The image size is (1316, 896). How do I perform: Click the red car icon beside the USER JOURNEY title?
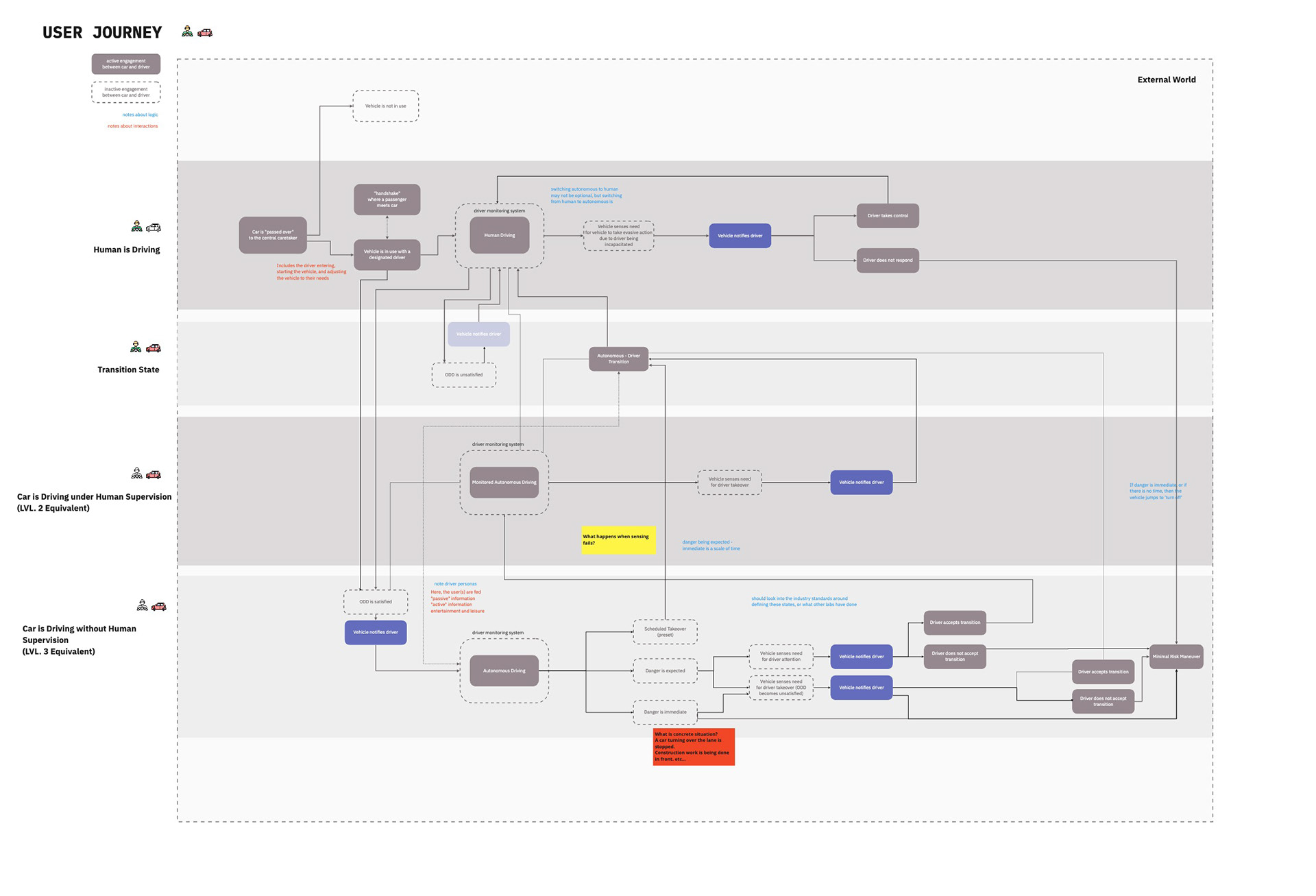point(205,32)
